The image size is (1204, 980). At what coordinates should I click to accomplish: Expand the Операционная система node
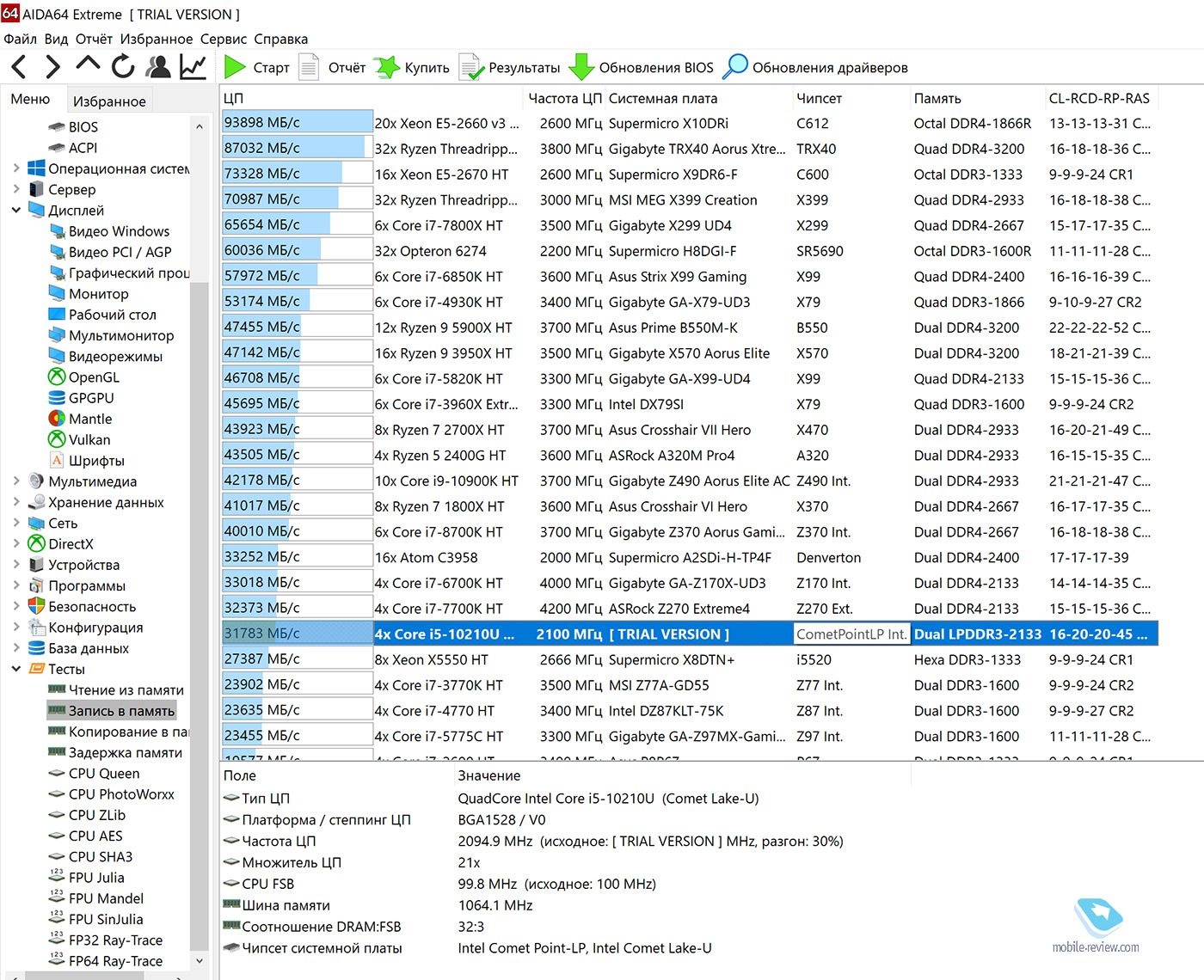coord(15,168)
